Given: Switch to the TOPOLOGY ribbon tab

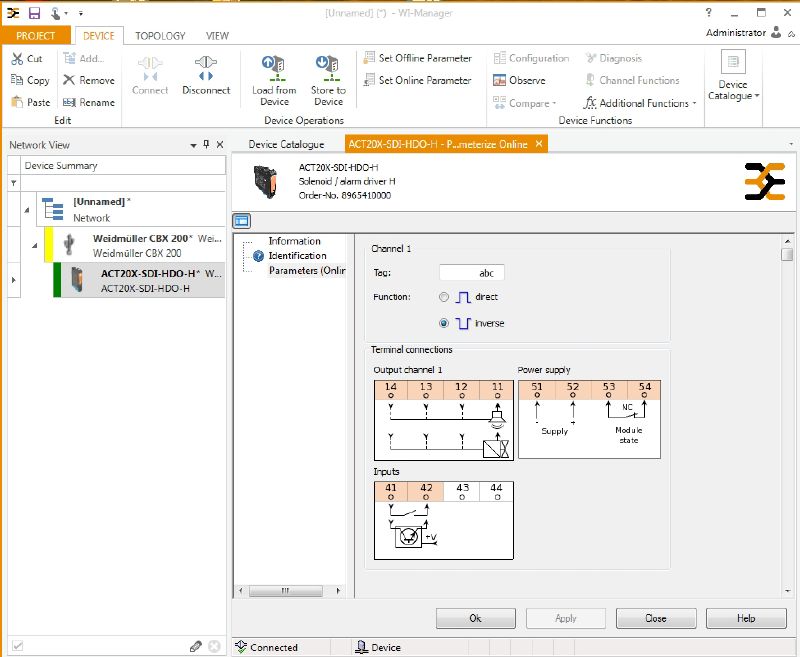Looking at the screenshot, I should point(160,36).
